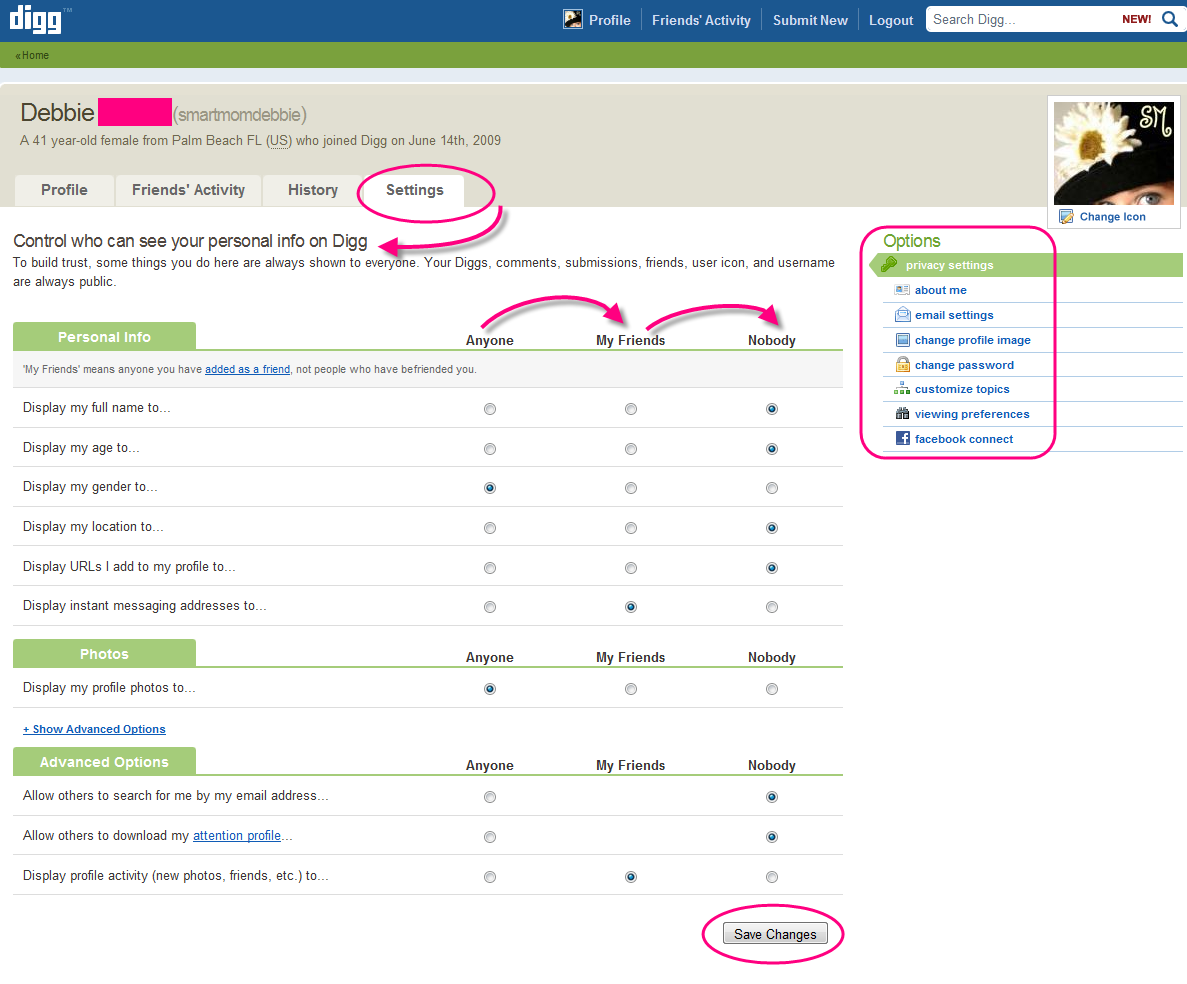The height and width of the screenshot is (984, 1187).
Task: Click the Search Digg input field
Action: (x=1020, y=19)
